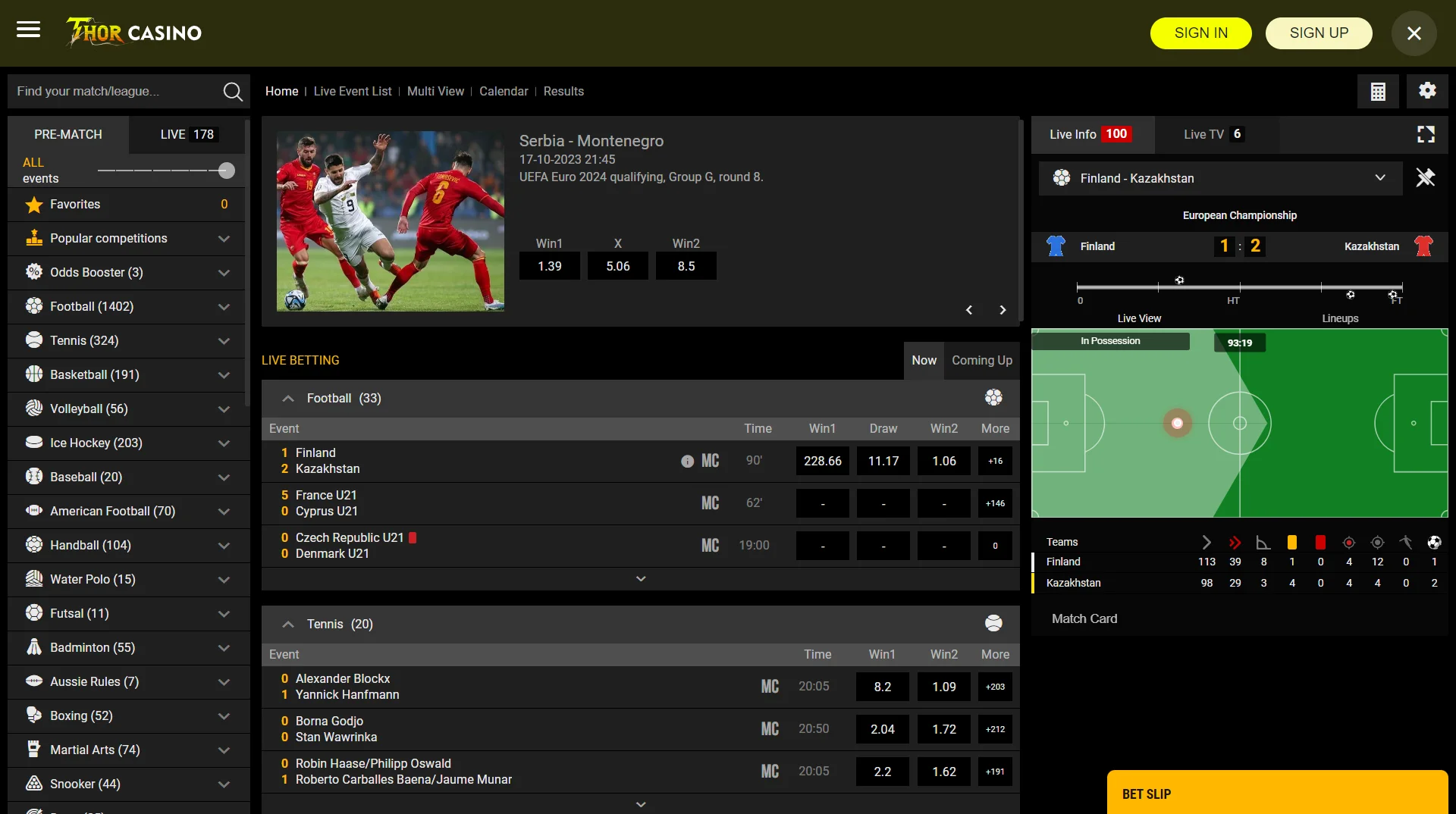The width and height of the screenshot is (1456, 814).
Task: Click the Favorites star icon
Action: click(33, 205)
